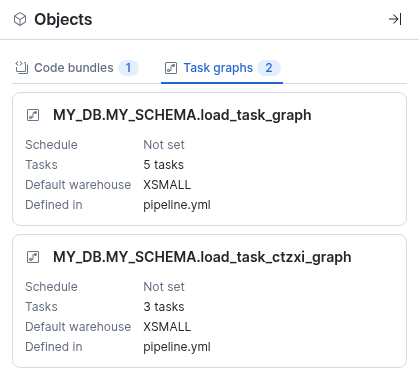Click the Code bundles tab icon

coord(22,68)
